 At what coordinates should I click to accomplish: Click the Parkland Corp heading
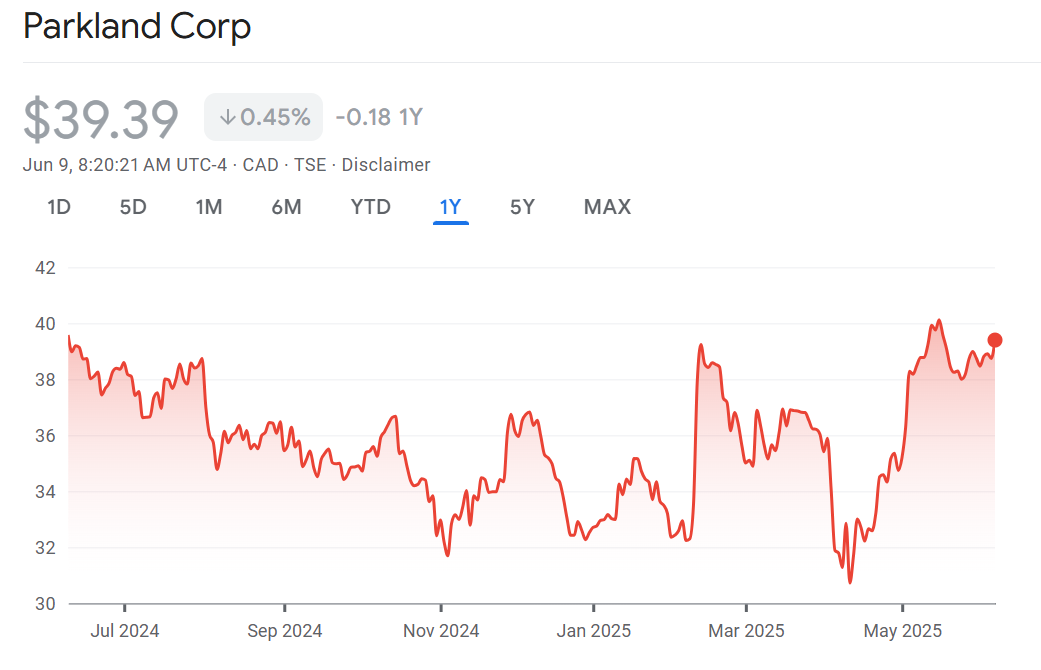[x=137, y=27]
